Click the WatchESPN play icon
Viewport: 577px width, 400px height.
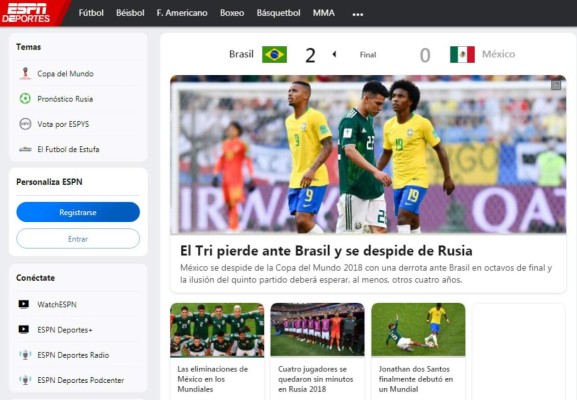[x=24, y=304]
